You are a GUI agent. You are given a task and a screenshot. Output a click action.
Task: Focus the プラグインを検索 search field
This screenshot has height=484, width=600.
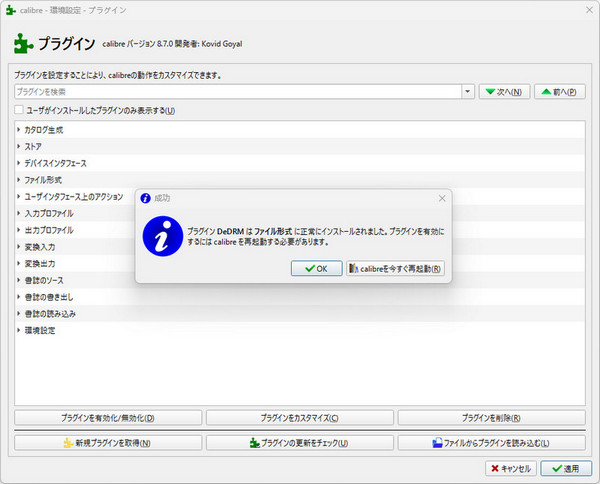tap(238, 92)
